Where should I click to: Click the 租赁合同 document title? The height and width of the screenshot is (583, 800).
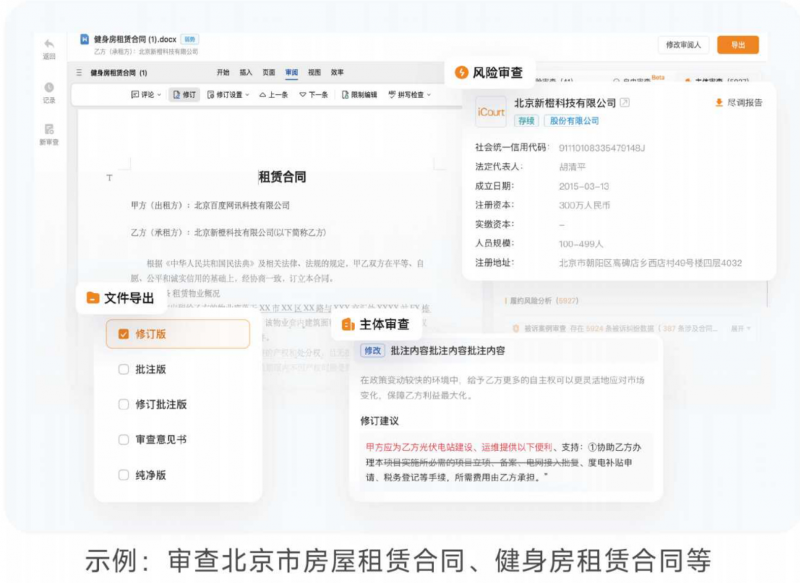click(x=282, y=177)
